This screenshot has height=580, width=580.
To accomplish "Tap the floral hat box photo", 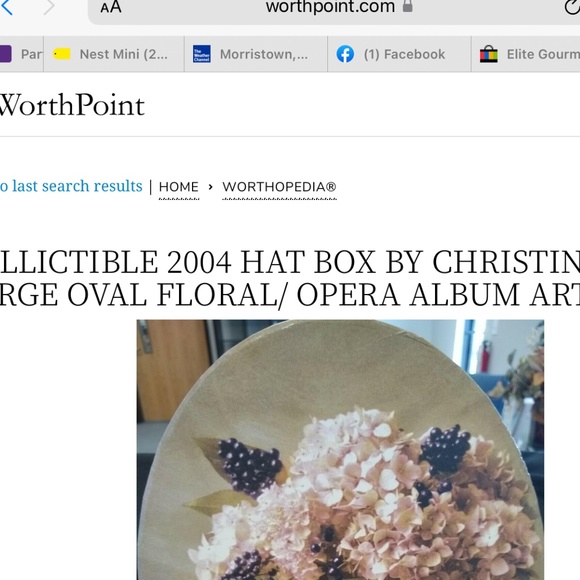I will (x=340, y=450).
